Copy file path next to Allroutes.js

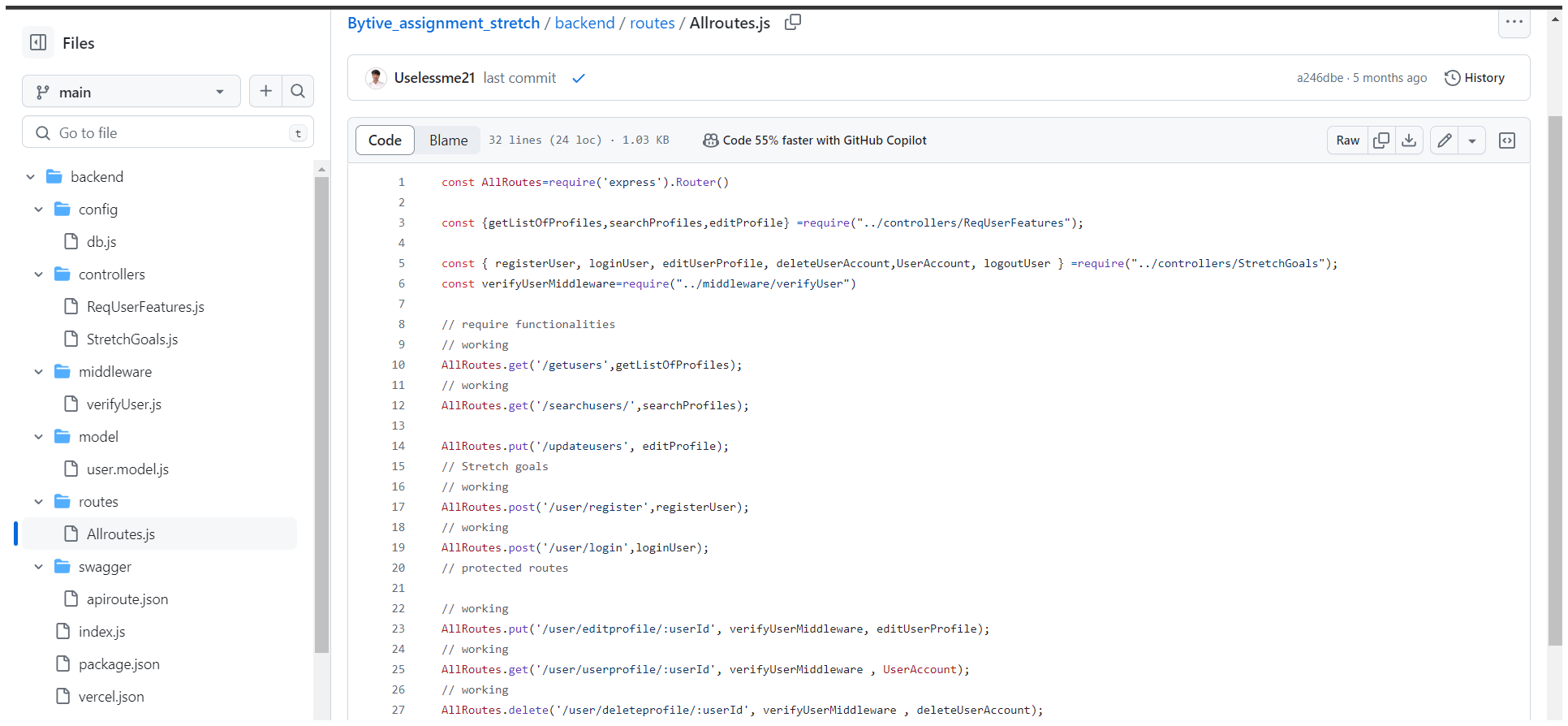click(793, 23)
